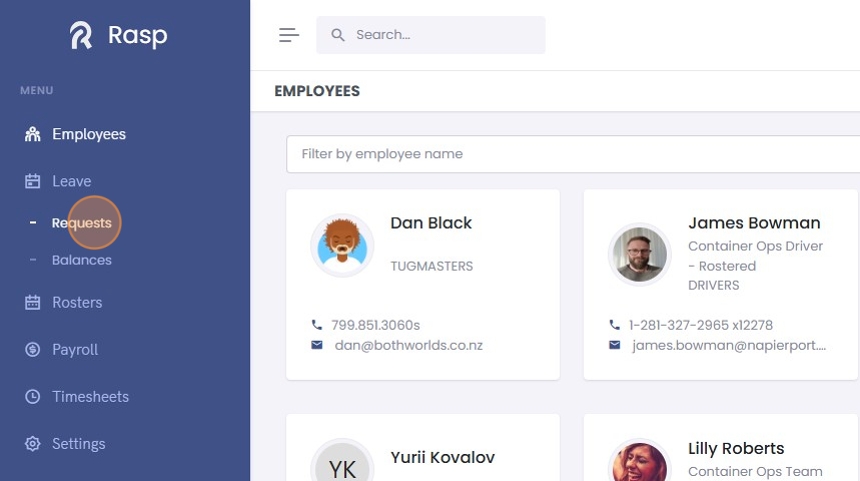Image resolution: width=860 pixels, height=481 pixels.
Task: Click the Filter by employee name field
Action: coord(573,154)
